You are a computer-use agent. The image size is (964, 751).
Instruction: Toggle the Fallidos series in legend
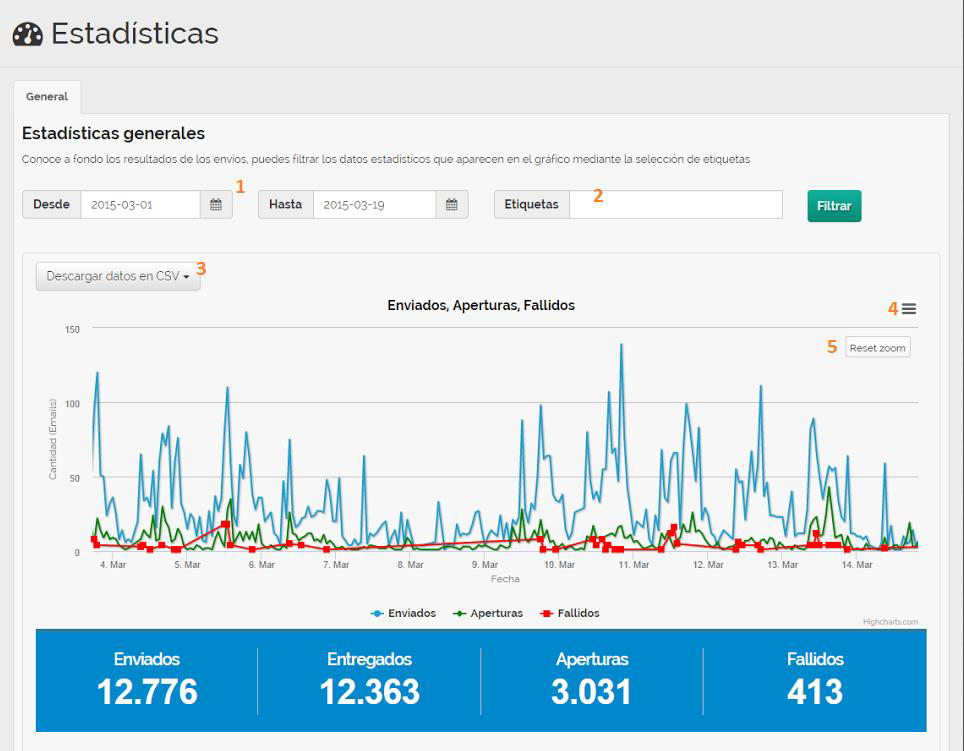(x=570, y=613)
